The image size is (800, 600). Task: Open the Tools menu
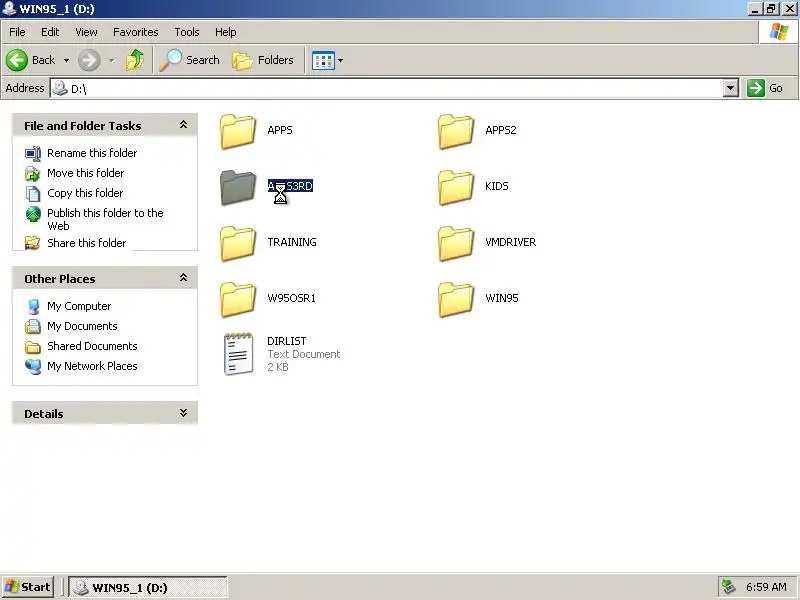[x=187, y=32]
